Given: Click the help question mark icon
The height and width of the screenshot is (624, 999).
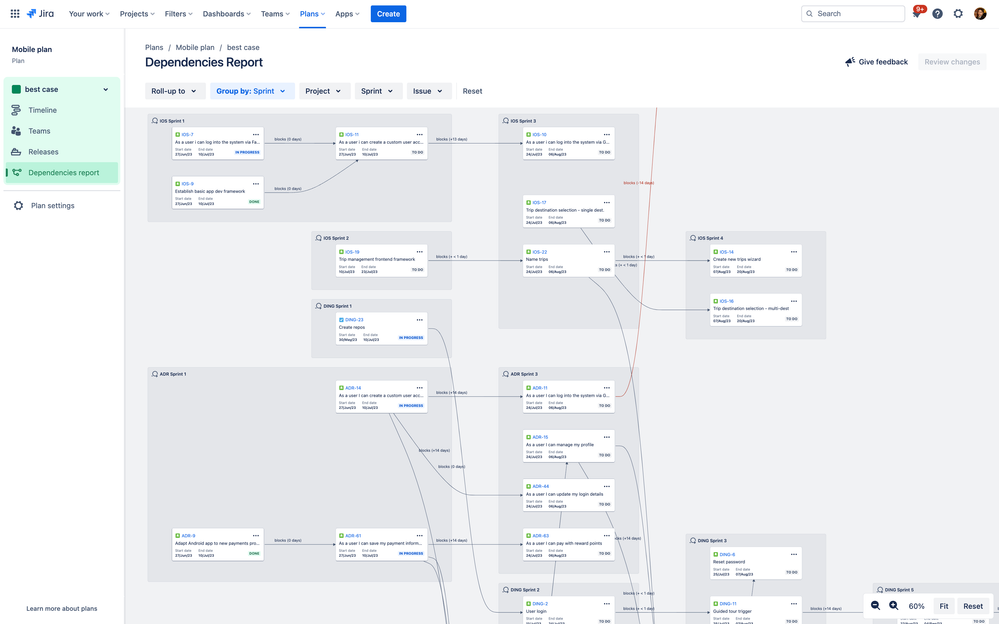Looking at the screenshot, I should [936, 13].
